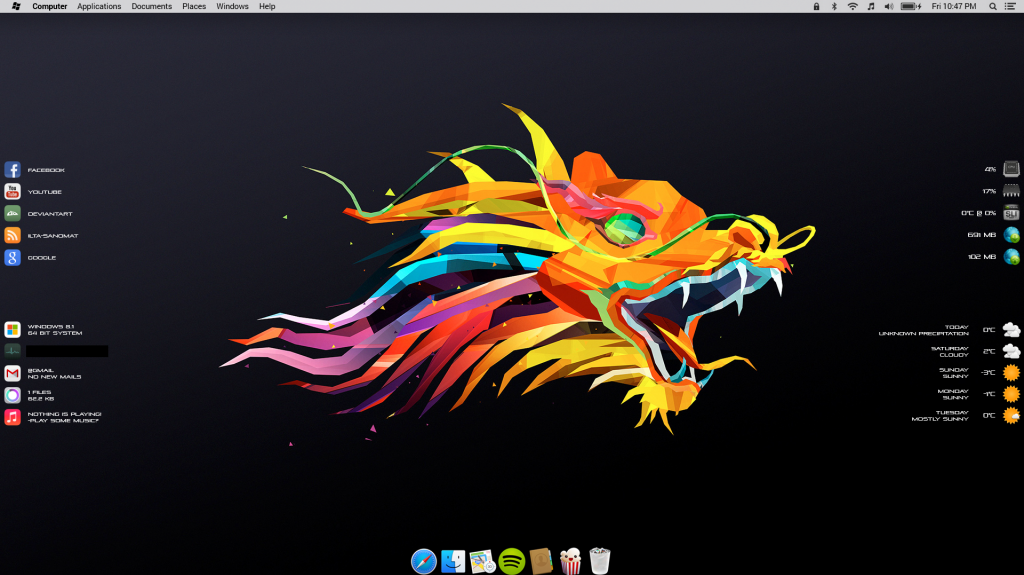Click the Spotlight search magnifier icon
The width and height of the screenshot is (1024, 575).
[x=993, y=6]
